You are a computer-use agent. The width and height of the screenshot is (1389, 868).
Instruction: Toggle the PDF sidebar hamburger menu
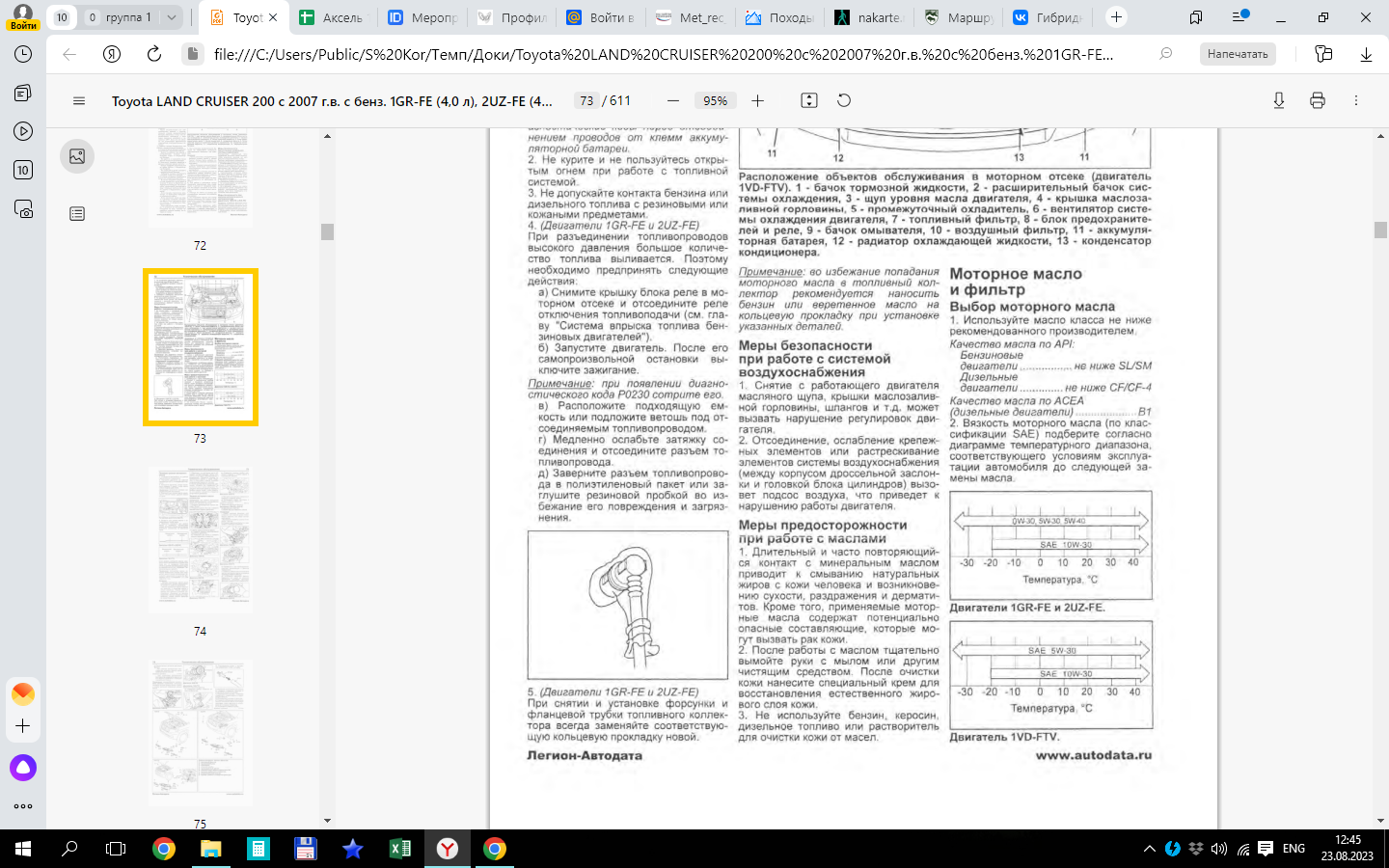[79, 100]
